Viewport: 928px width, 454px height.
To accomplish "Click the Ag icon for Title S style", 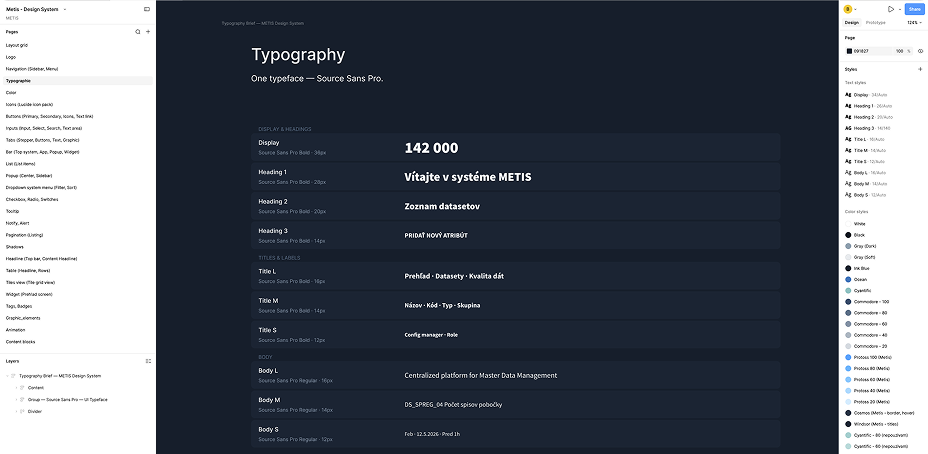I will pyautogui.click(x=848, y=162).
